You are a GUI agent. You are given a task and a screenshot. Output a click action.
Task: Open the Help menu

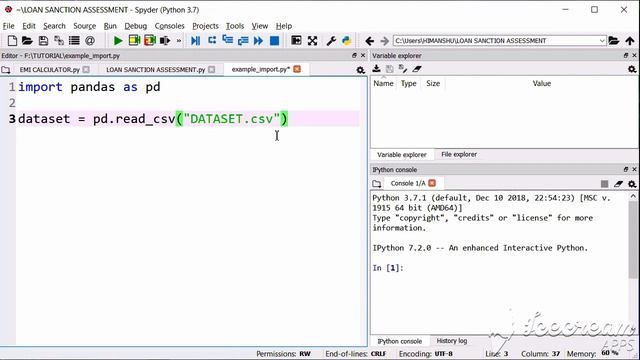pos(284,26)
